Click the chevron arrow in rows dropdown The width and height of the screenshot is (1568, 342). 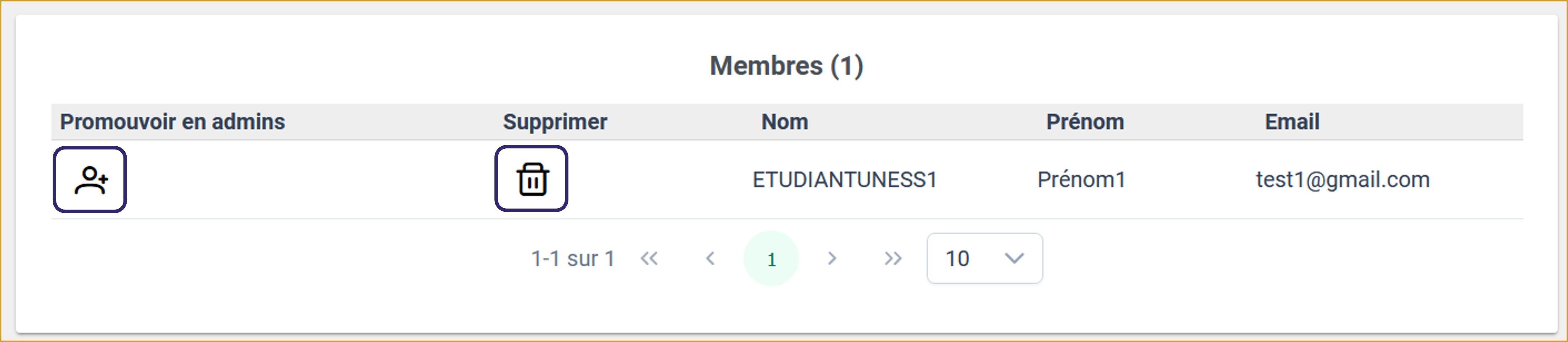1014,259
